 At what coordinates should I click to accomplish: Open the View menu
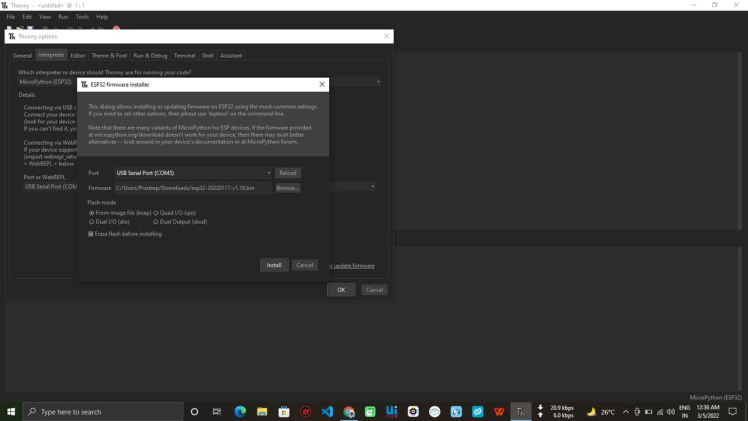pos(45,17)
